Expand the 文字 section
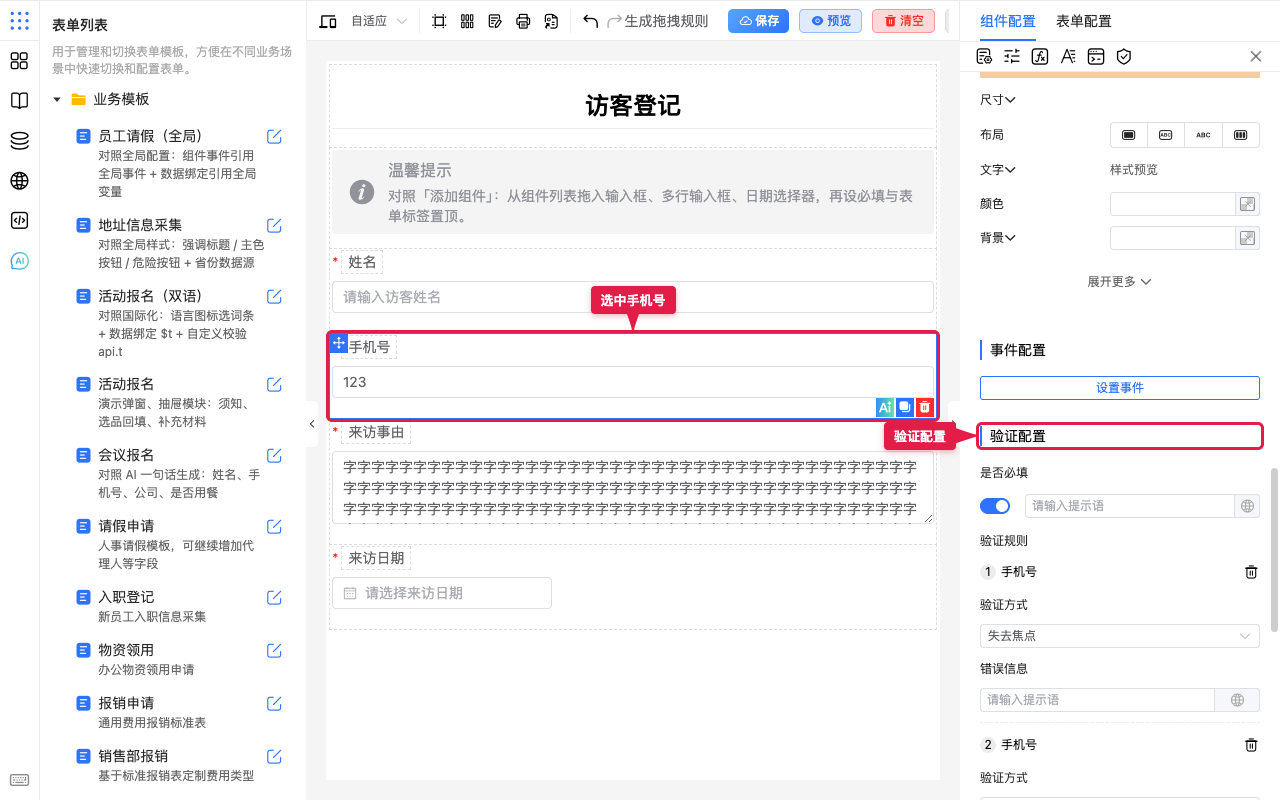1280x800 pixels. coord(998,170)
